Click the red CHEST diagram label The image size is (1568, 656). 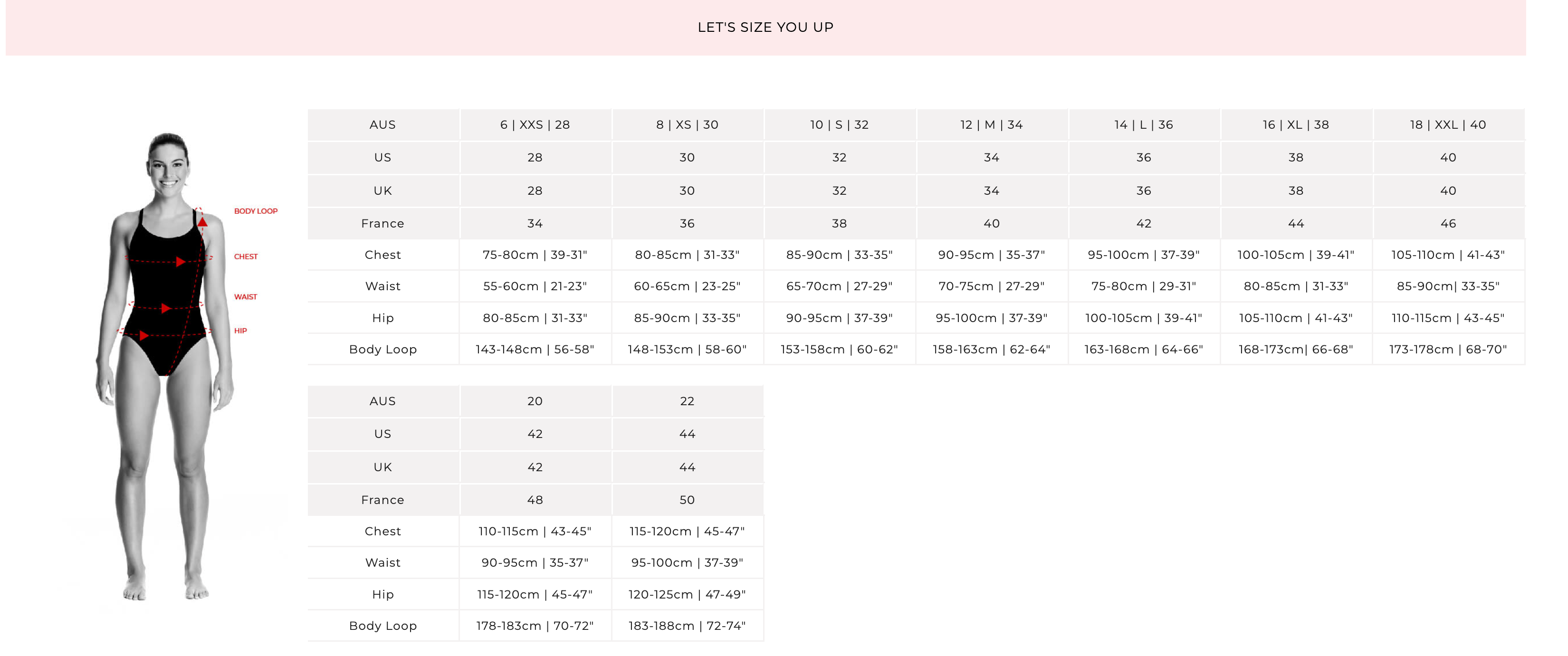(x=246, y=257)
